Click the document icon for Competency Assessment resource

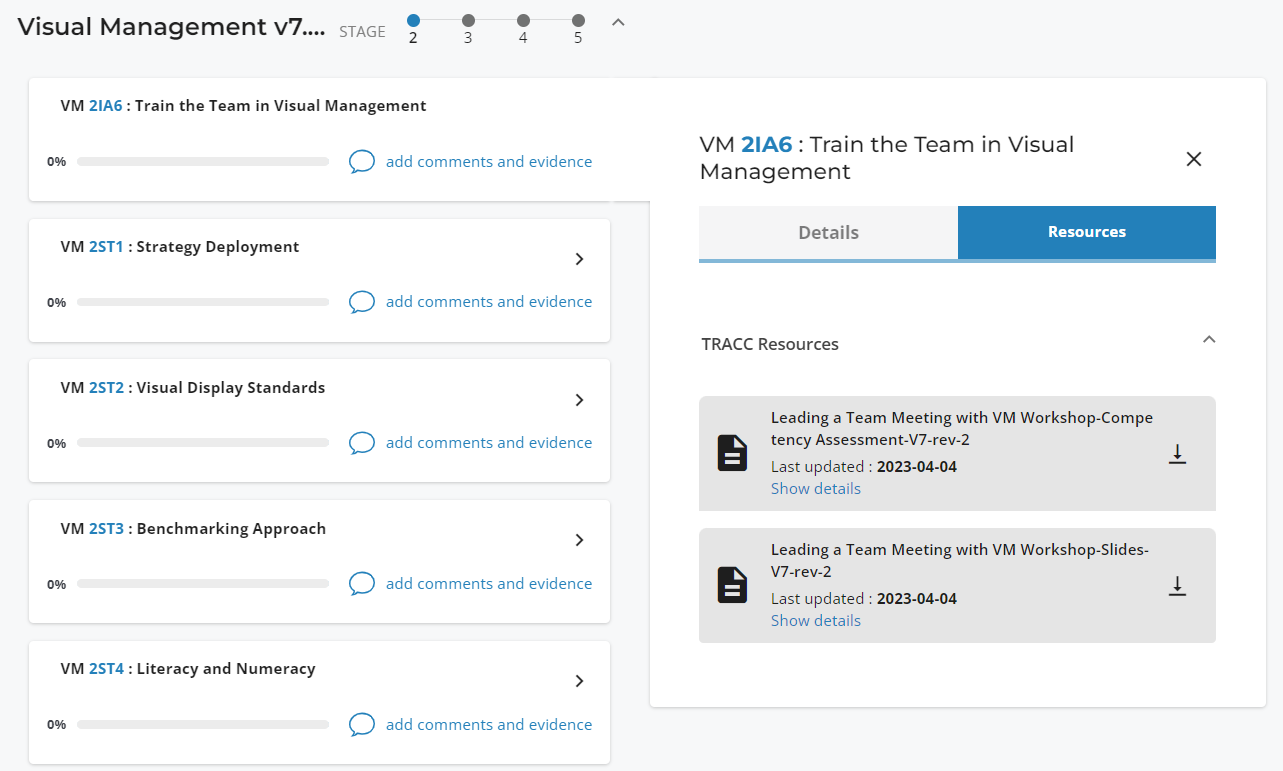click(732, 452)
